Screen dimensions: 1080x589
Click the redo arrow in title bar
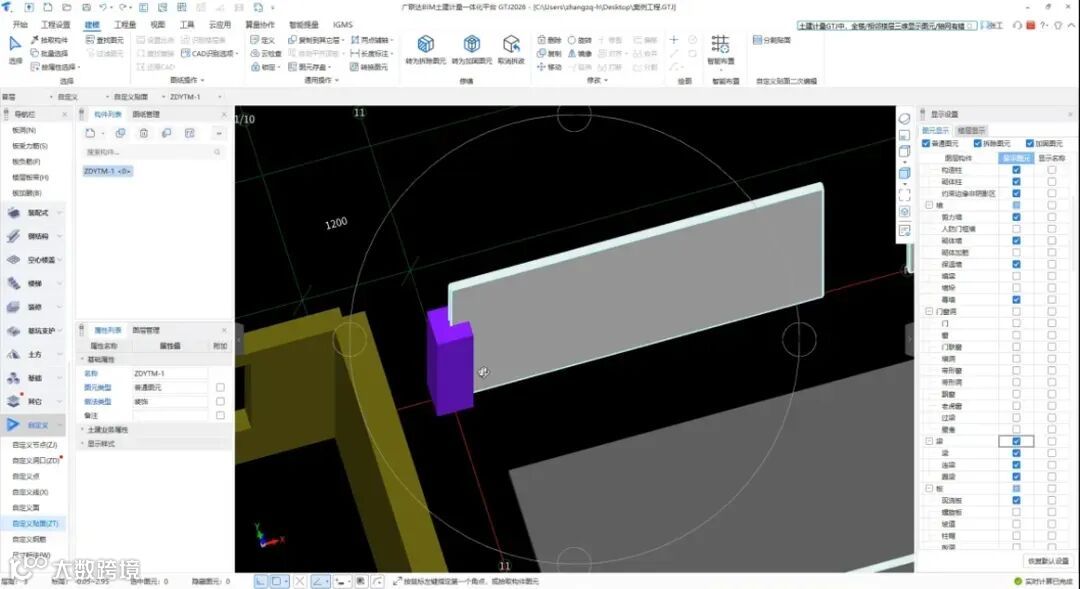[x=123, y=7]
